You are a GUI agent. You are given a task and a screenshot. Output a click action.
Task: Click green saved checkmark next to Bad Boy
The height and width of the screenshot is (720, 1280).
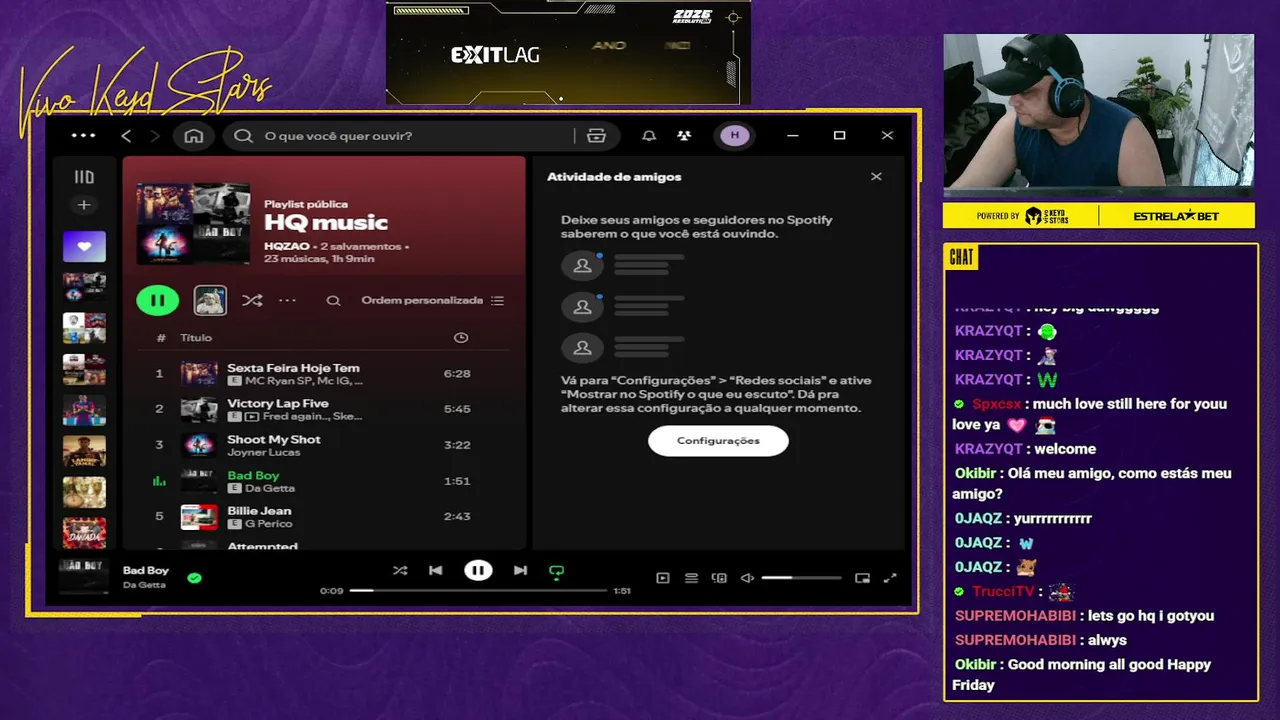194,577
